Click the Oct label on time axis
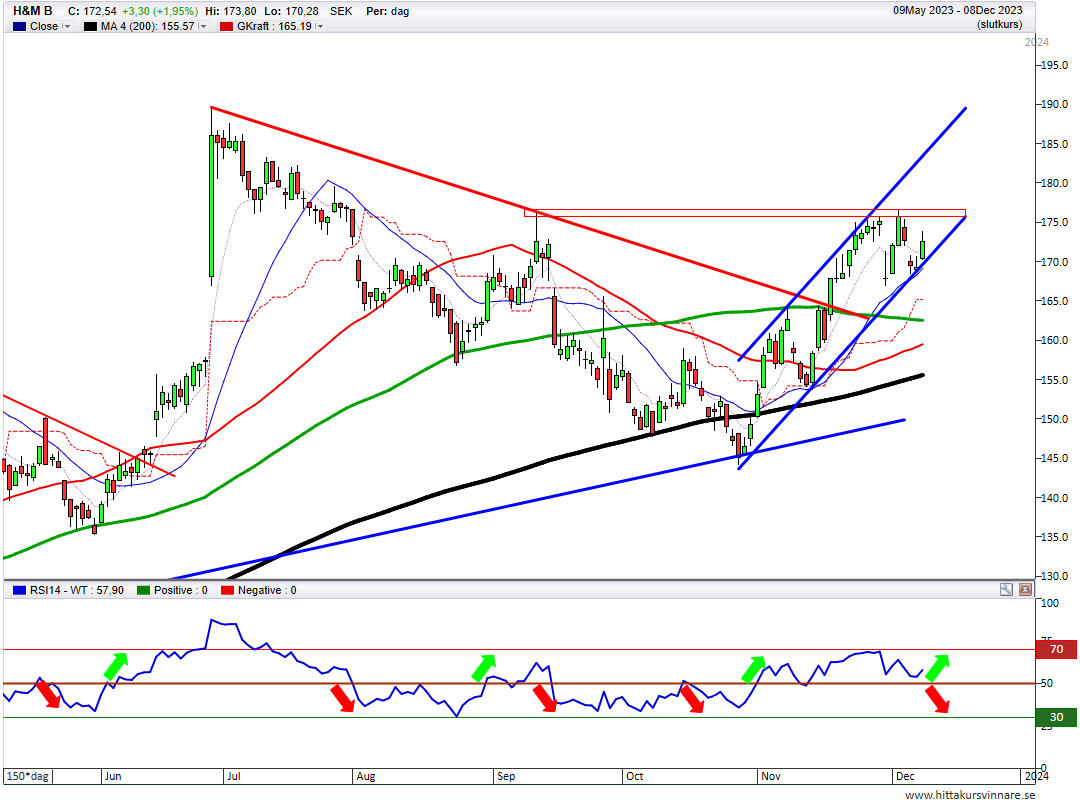This screenshot has width=1080, height=800. click(634, 777)
